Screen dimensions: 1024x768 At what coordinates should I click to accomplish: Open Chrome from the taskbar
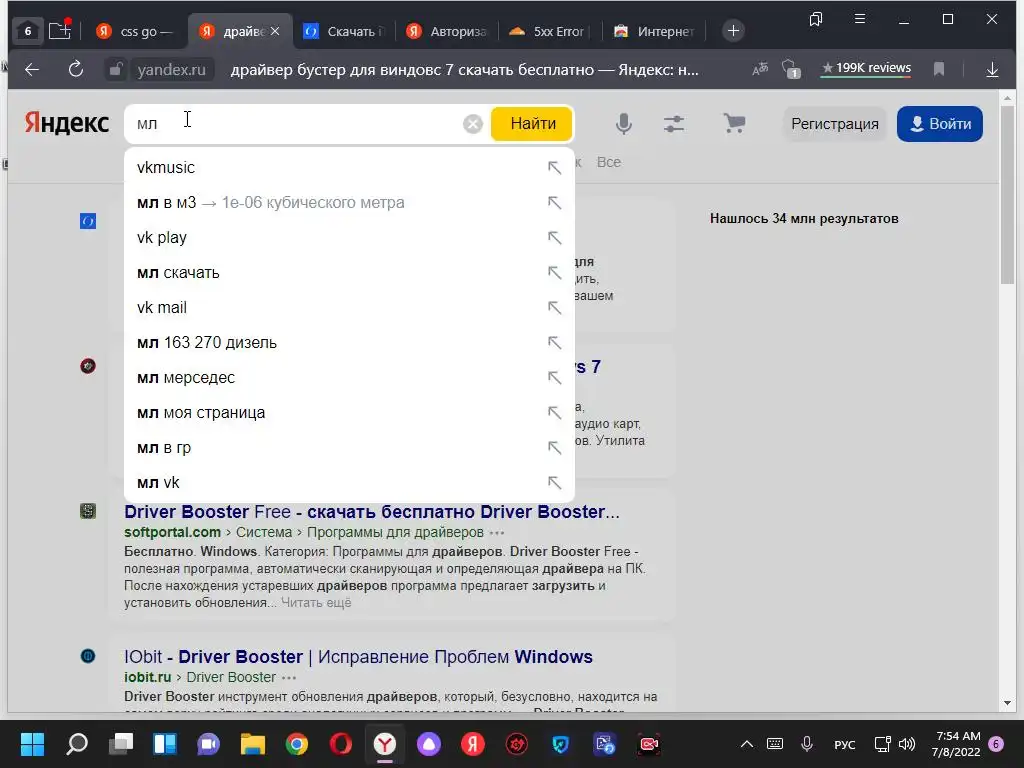[296, 744]
